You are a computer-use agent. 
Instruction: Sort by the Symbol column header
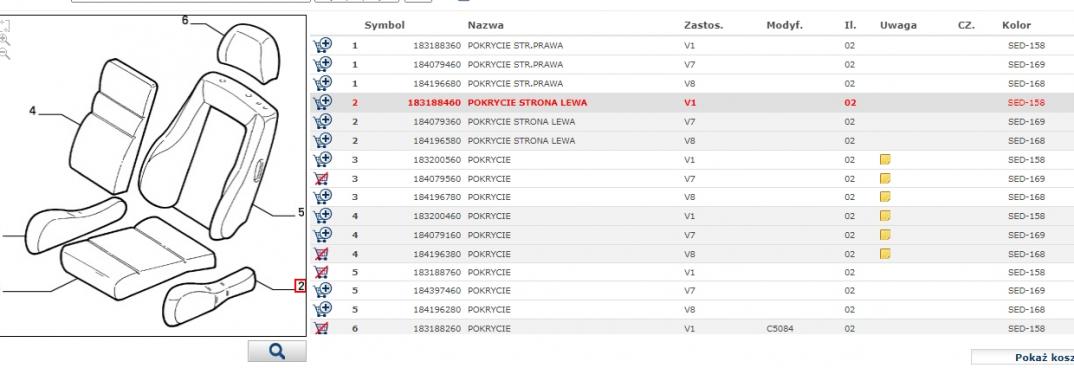click(384, 25)
